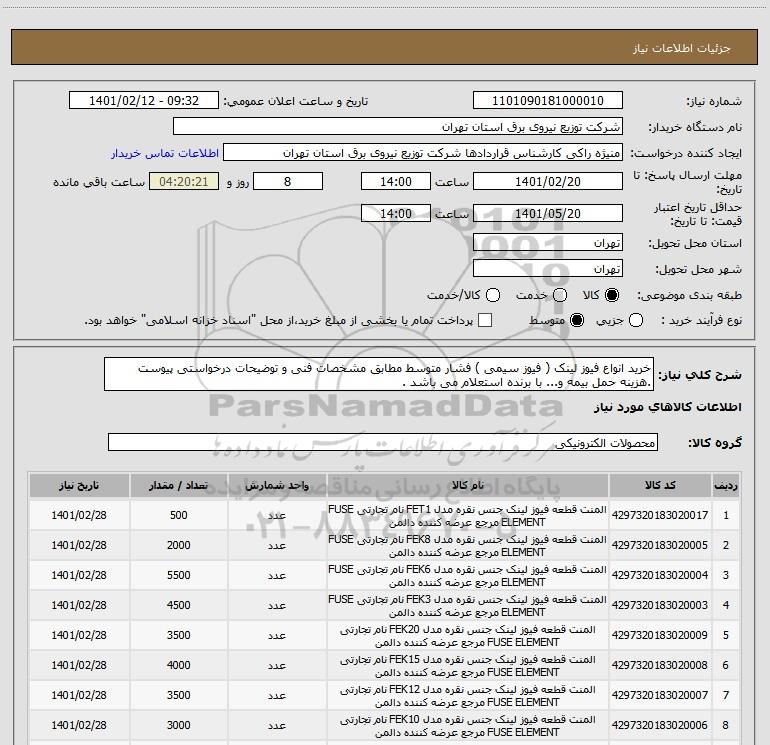
Task: Click the FEK8 fuse element product name
Action: pyautogui.click(x=468, y=546)
